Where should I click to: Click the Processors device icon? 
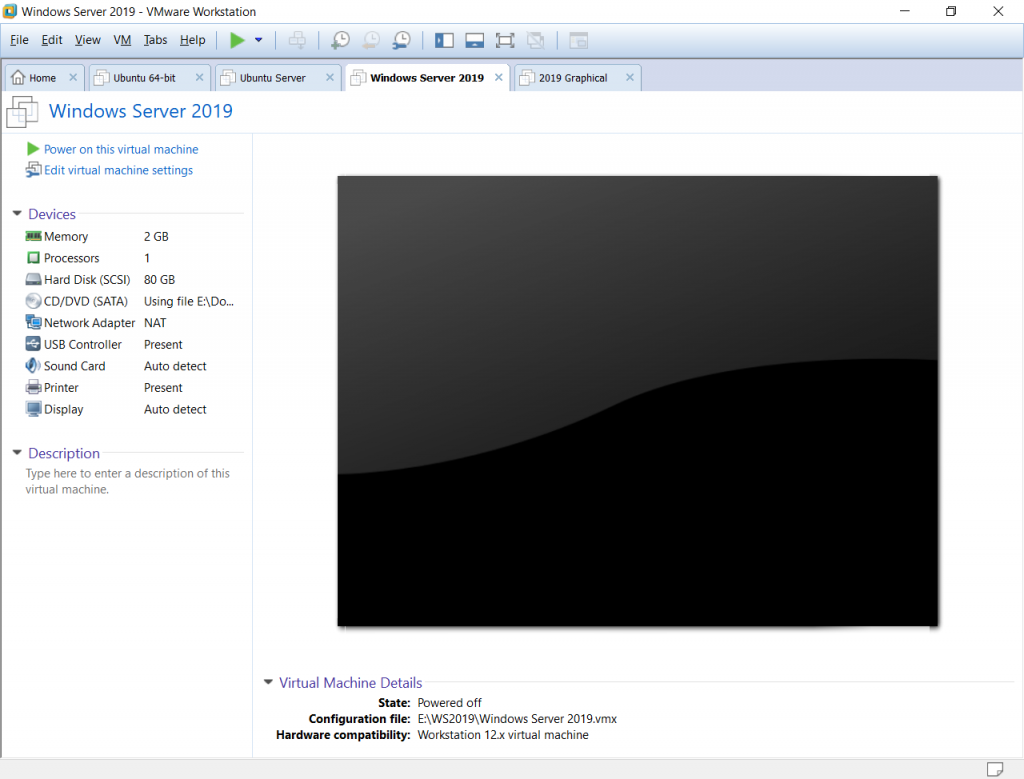pyautogui.click(x=33, y=257)
